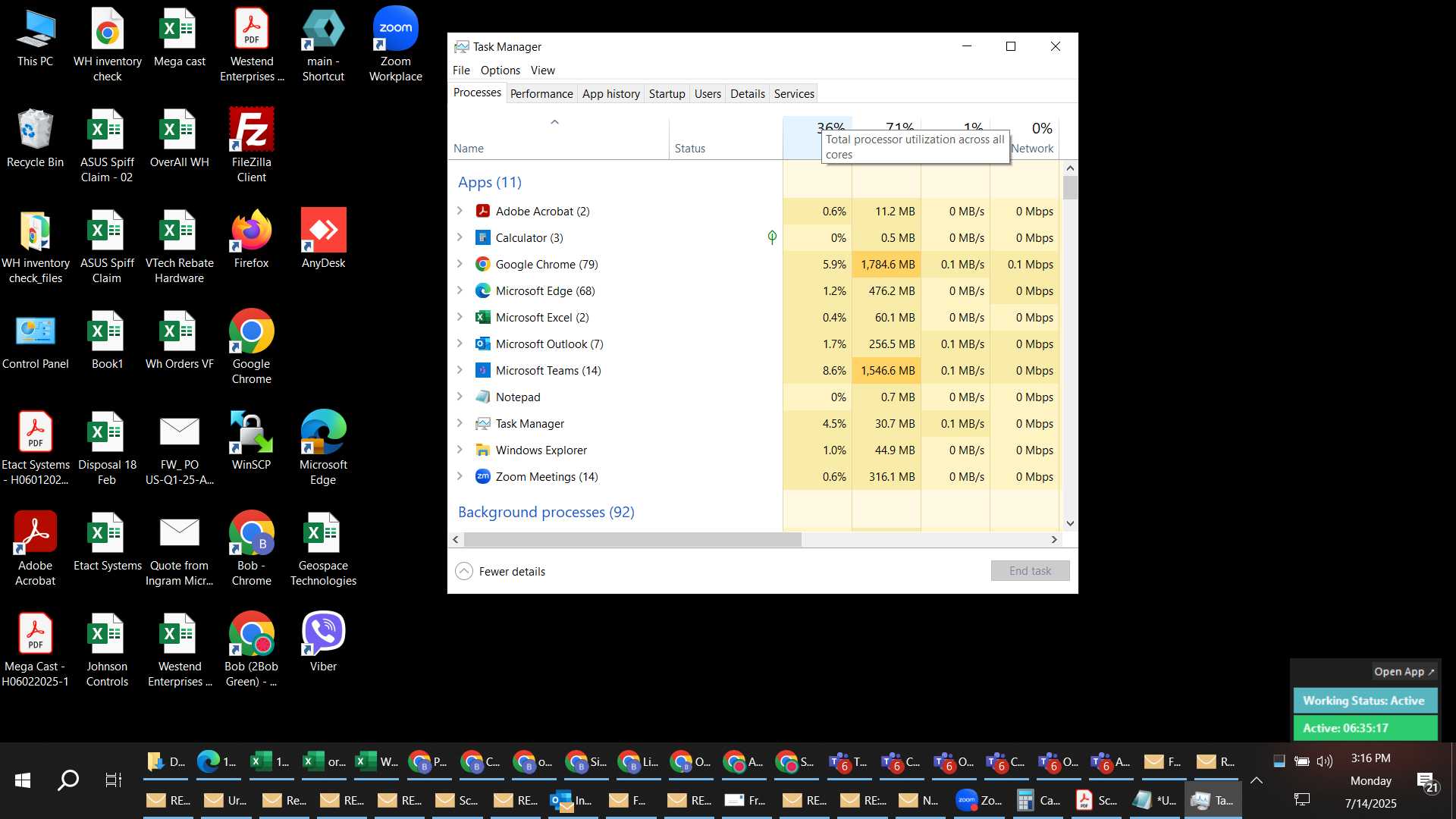Screen dimensions: 1456x819
Task: Expand the Calculator (3) process group
Action: (460, 237)
